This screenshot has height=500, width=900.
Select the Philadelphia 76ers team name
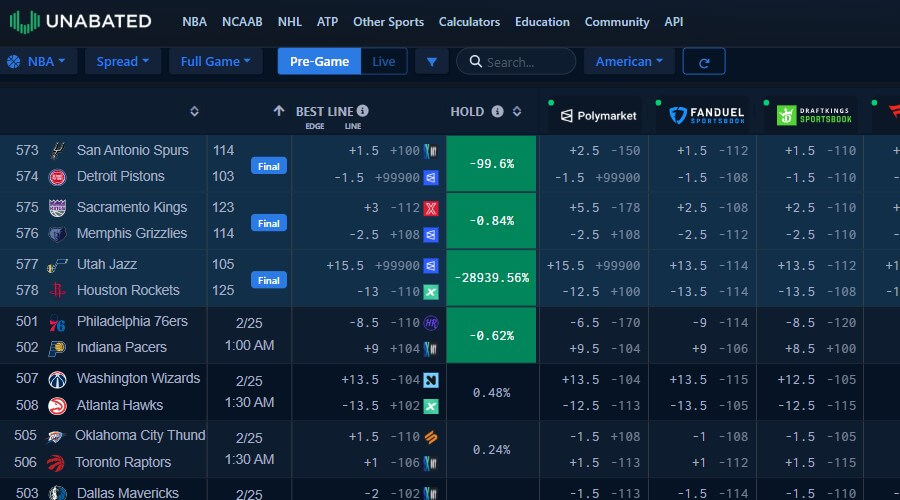(132, 321)
